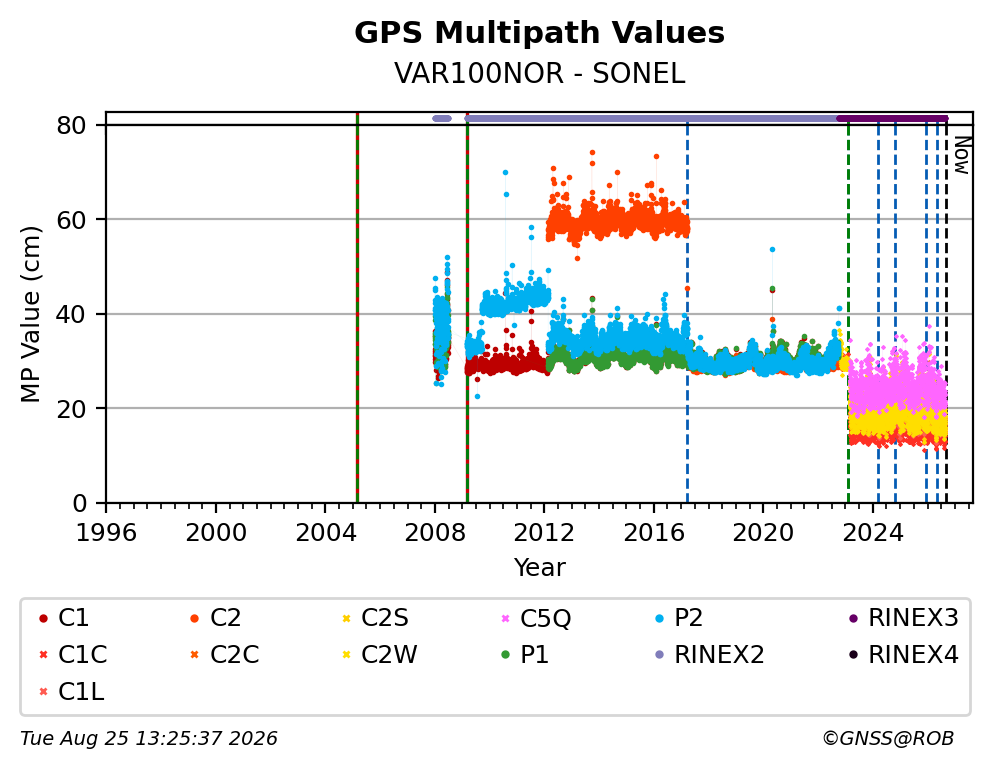Click the 2000 x-axis tick label
The image size is (992, 769).
click(216, 533)
